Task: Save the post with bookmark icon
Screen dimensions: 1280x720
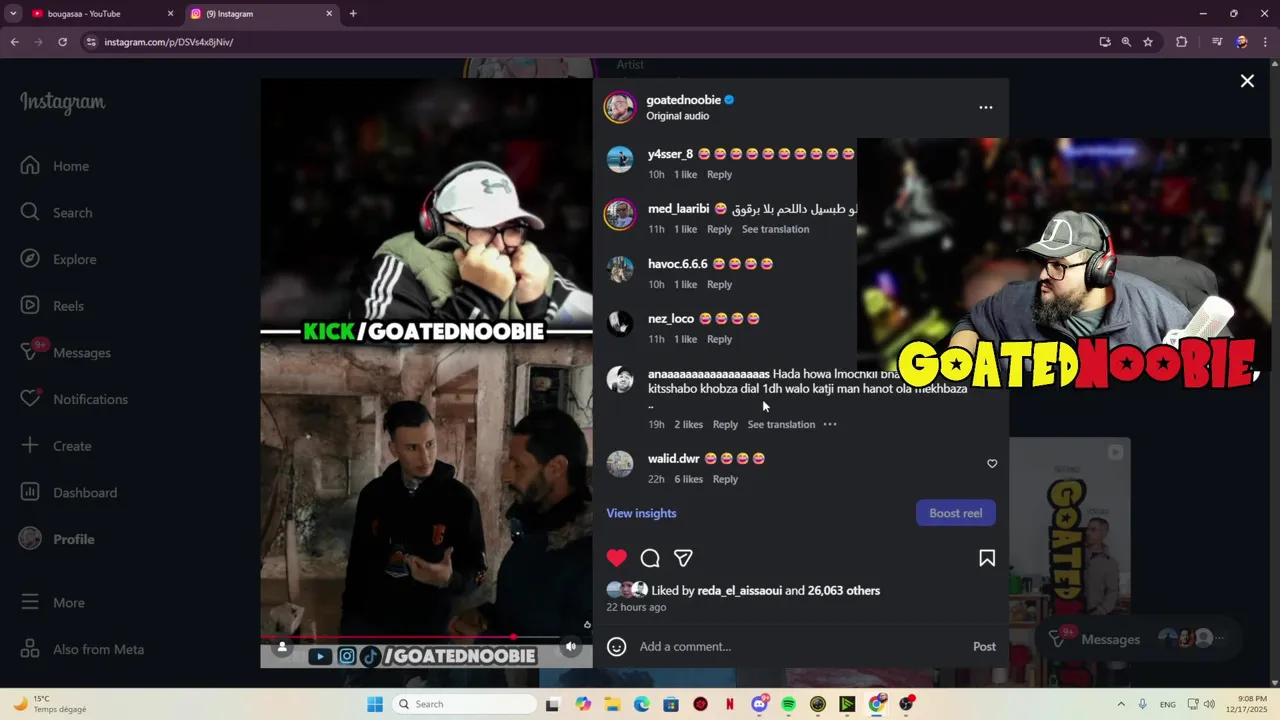Action: tap(987, 558)
